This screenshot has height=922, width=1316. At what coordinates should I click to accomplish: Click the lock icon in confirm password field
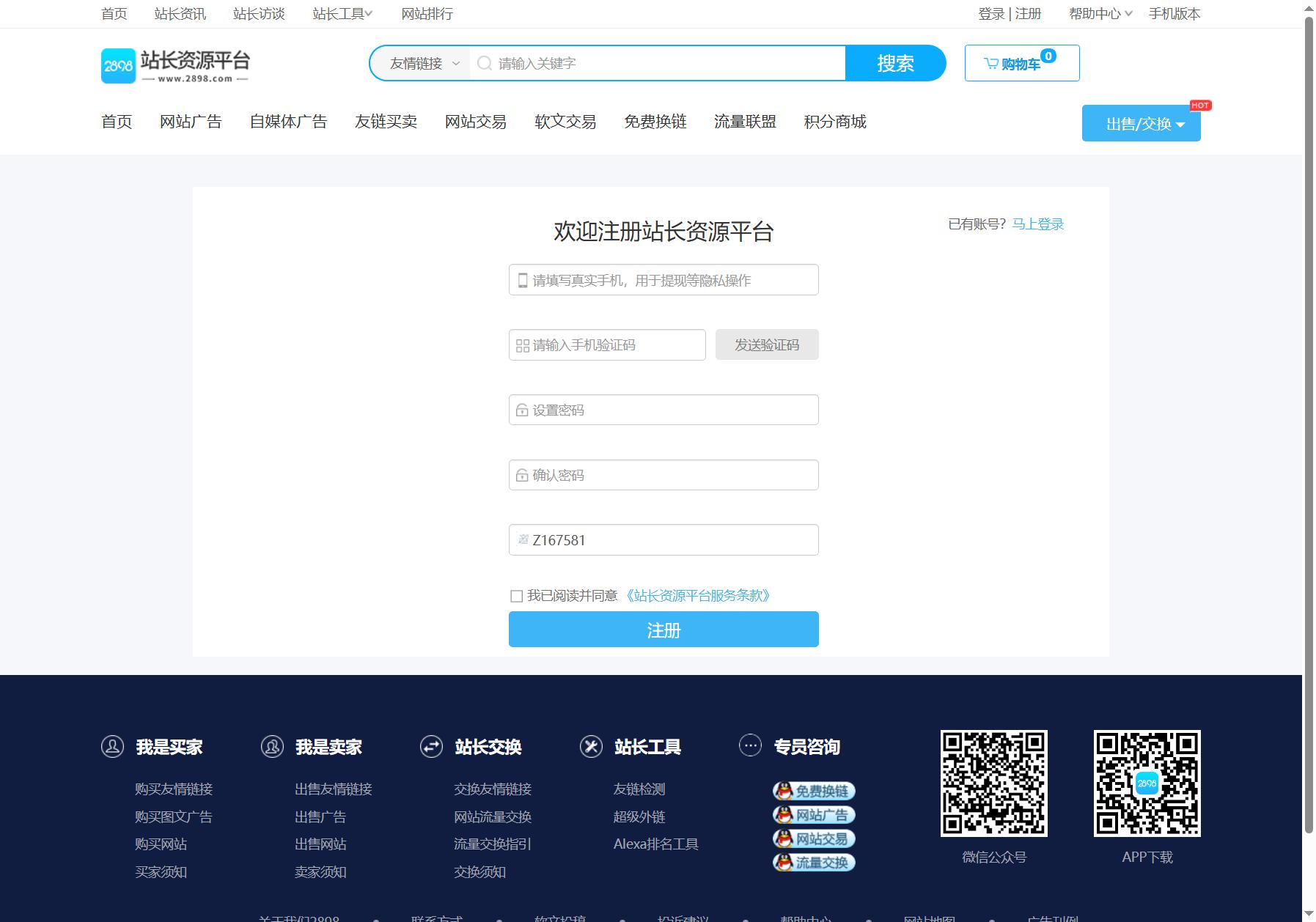[522, 476]
